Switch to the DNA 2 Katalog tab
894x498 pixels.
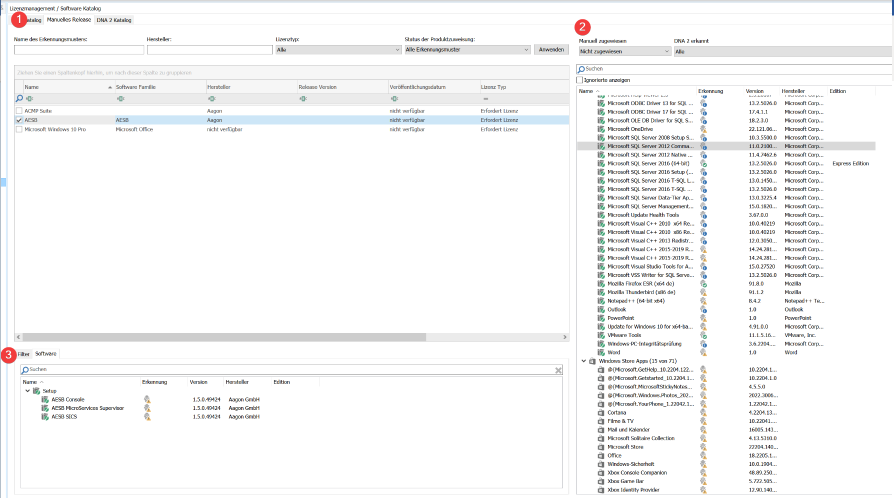click(114, 20)
